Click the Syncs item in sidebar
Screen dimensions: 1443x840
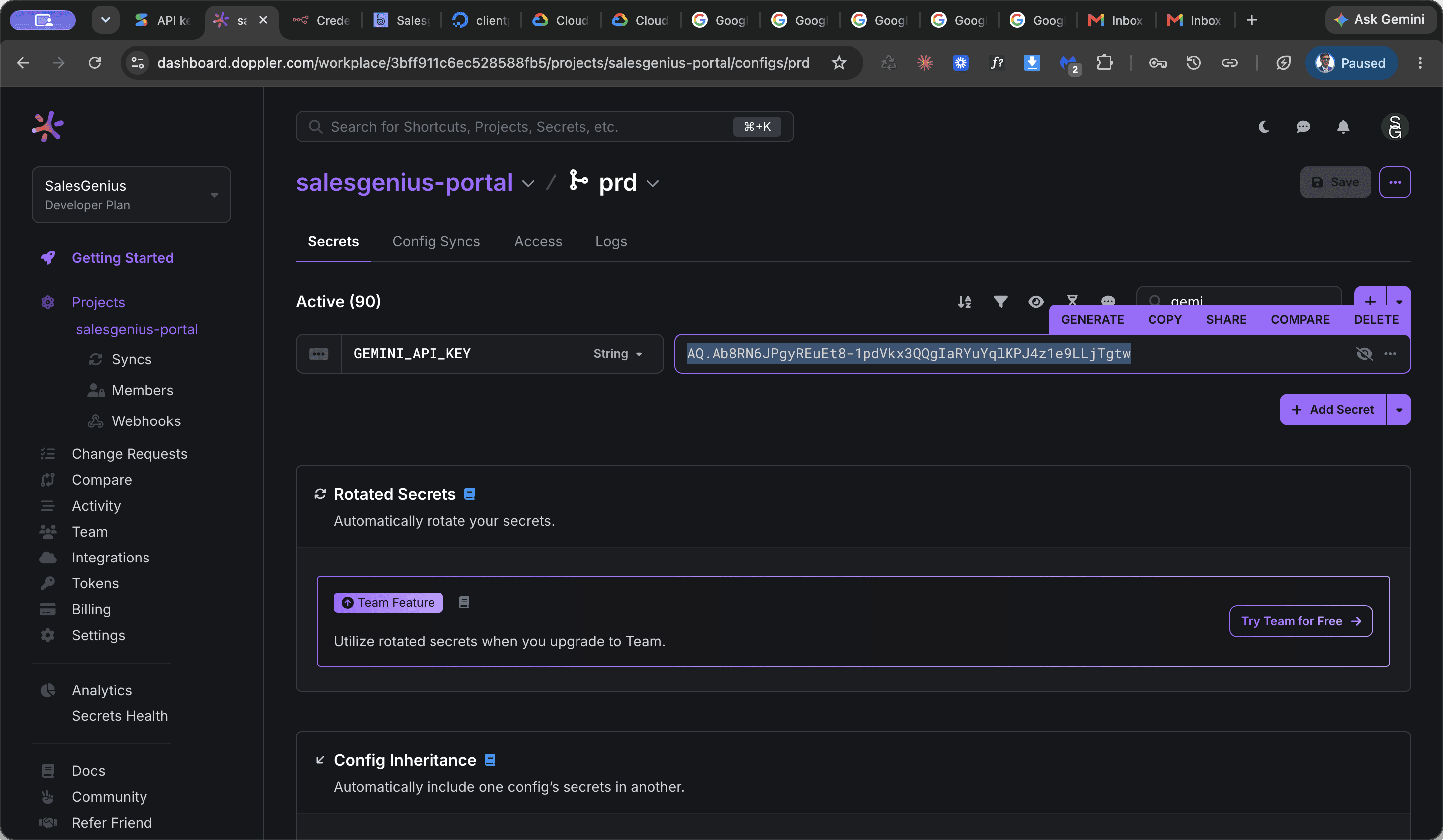coord(131,359)
